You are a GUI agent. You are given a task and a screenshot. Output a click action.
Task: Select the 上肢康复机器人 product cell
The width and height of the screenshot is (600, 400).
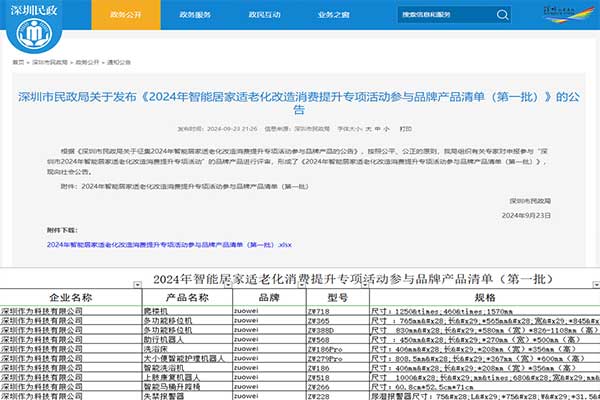(x=187, y=377)
